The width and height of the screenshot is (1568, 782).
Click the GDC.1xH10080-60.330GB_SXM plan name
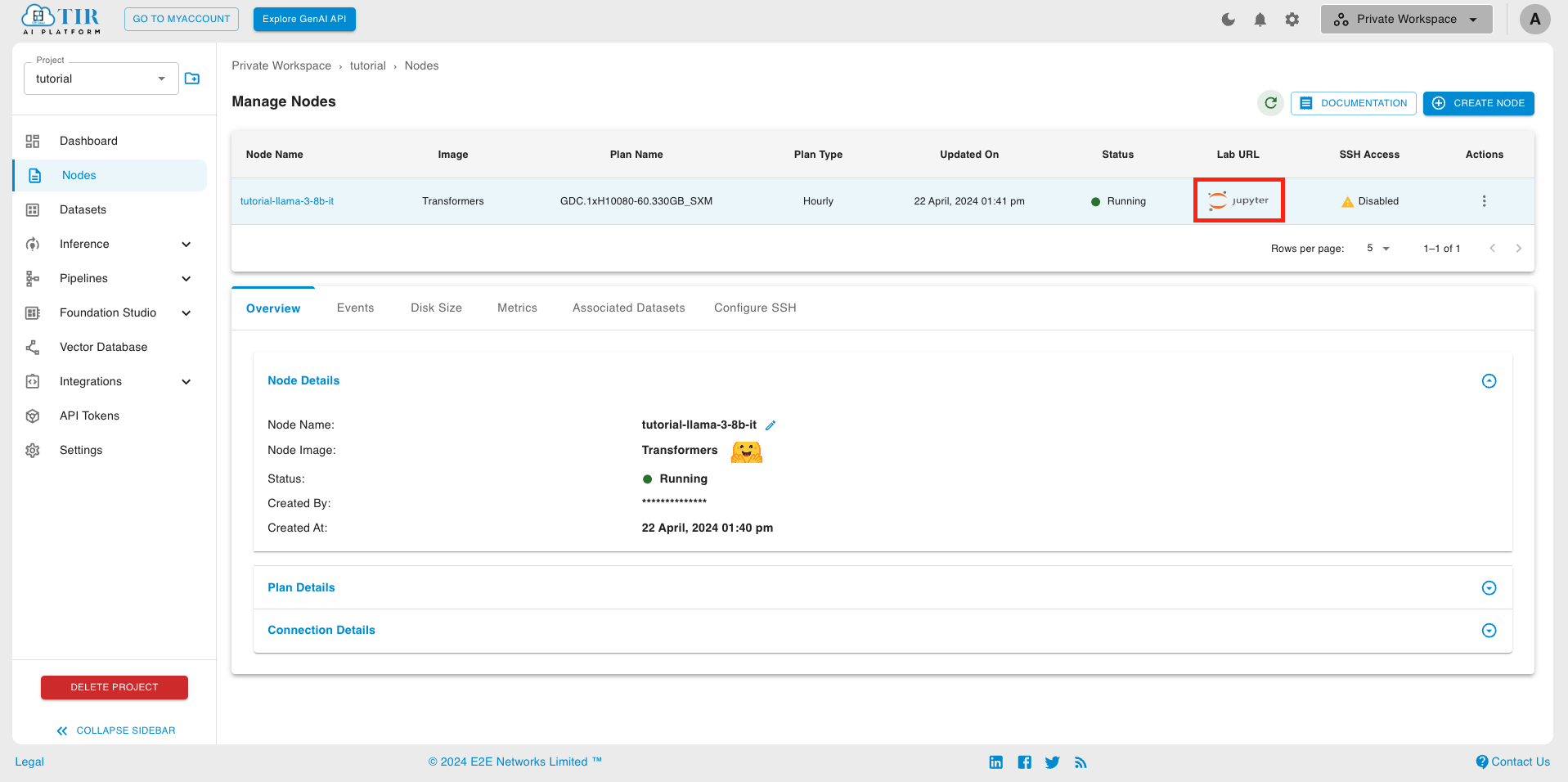(636, 201)
